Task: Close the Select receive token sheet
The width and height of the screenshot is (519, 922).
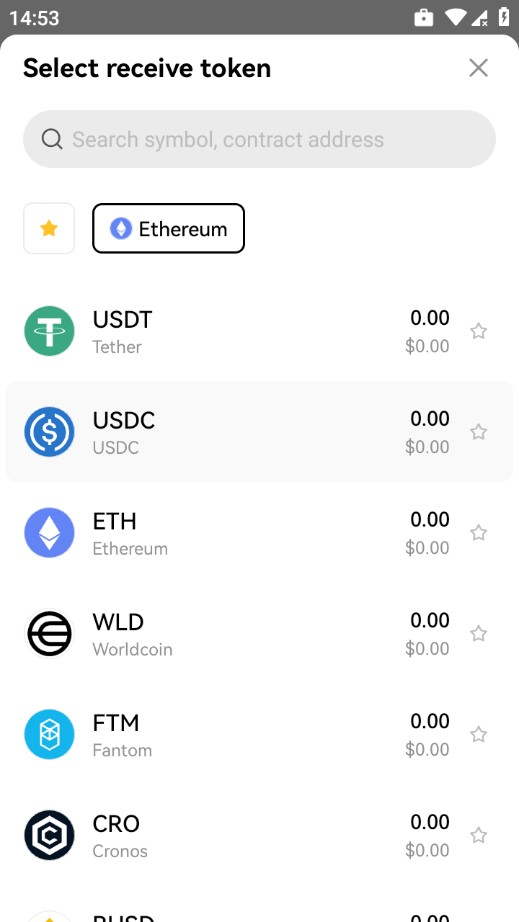Action: coord(478,68)
